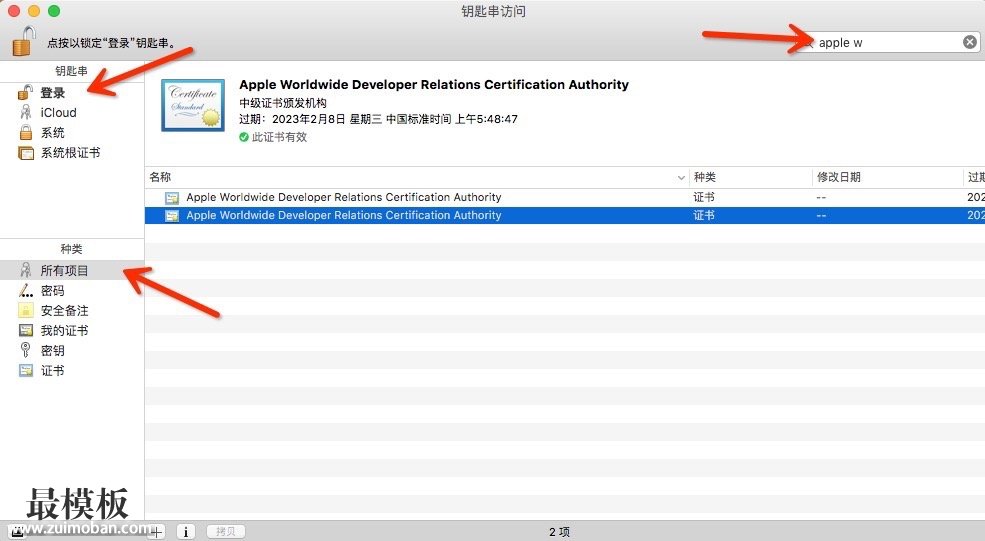Click the '--' modified-date cell of highlighted row
The height and width of the screenshot is (541, 985).
click(821, 216)
